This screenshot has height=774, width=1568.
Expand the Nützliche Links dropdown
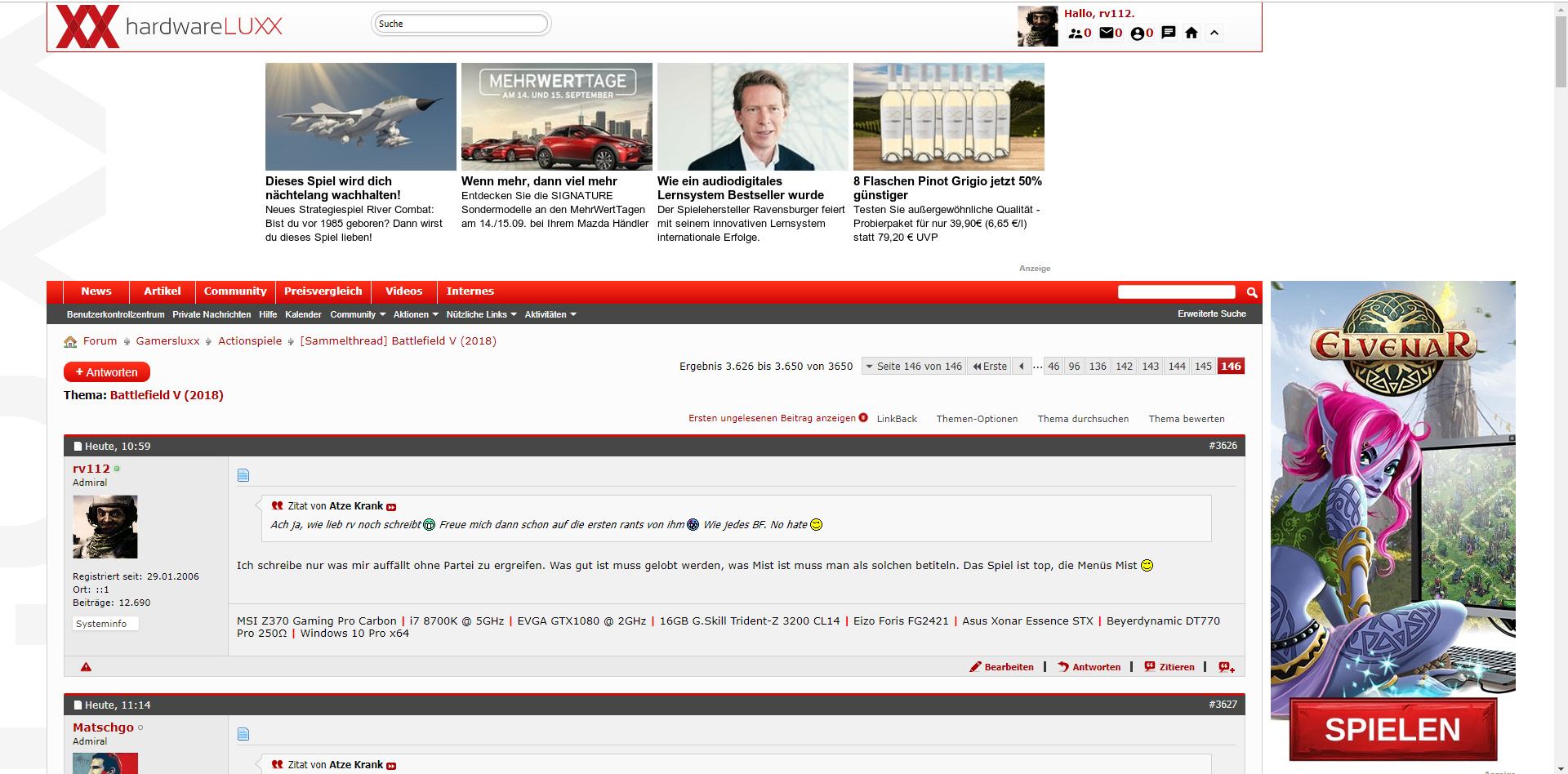pos(482,314)
